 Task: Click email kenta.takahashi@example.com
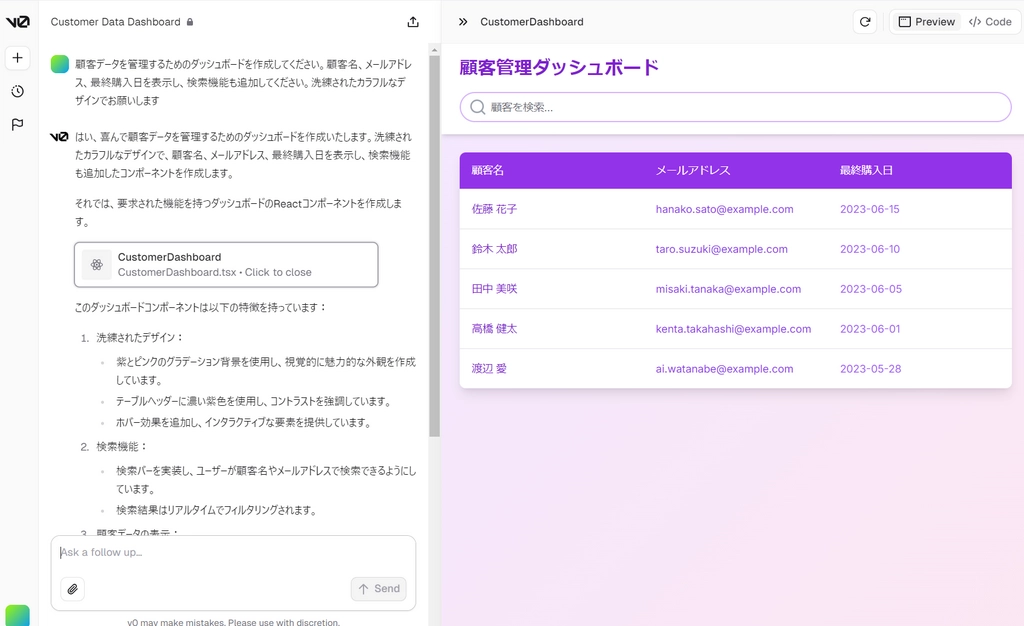point(733,328)
